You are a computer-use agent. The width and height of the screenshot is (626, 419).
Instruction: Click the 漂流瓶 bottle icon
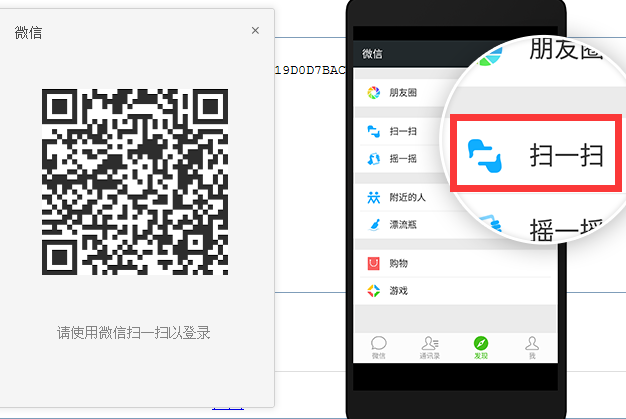(x=374, y=225)
